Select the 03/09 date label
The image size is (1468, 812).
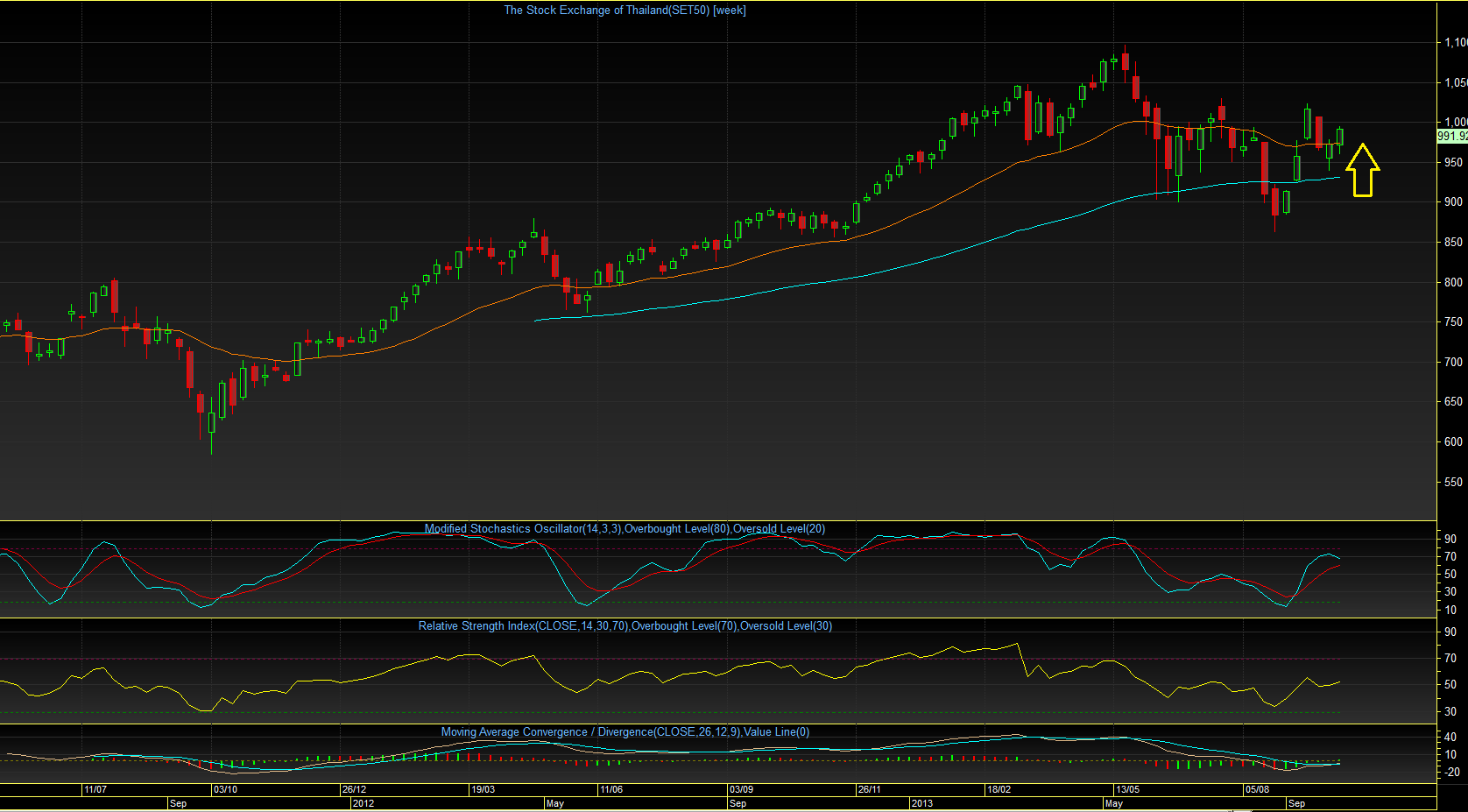741,790
